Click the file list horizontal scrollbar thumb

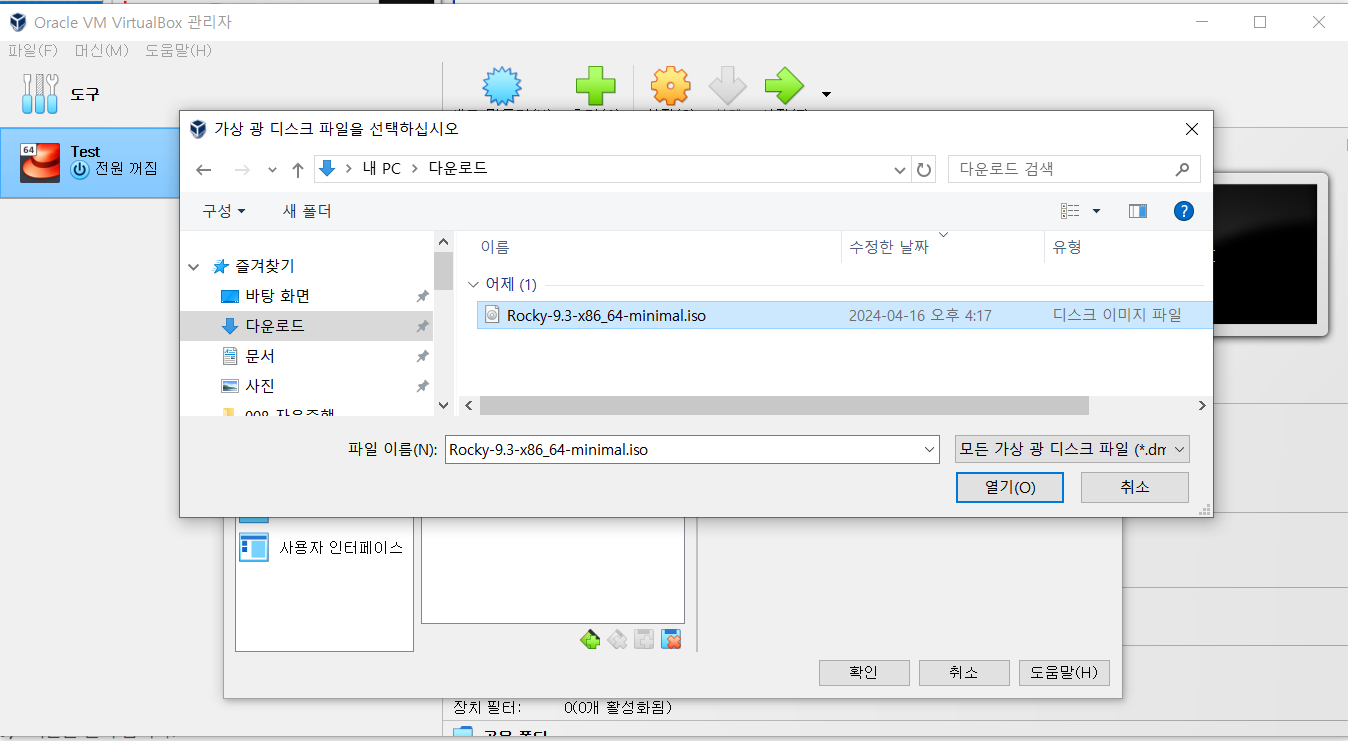click(x=783, y=406)
